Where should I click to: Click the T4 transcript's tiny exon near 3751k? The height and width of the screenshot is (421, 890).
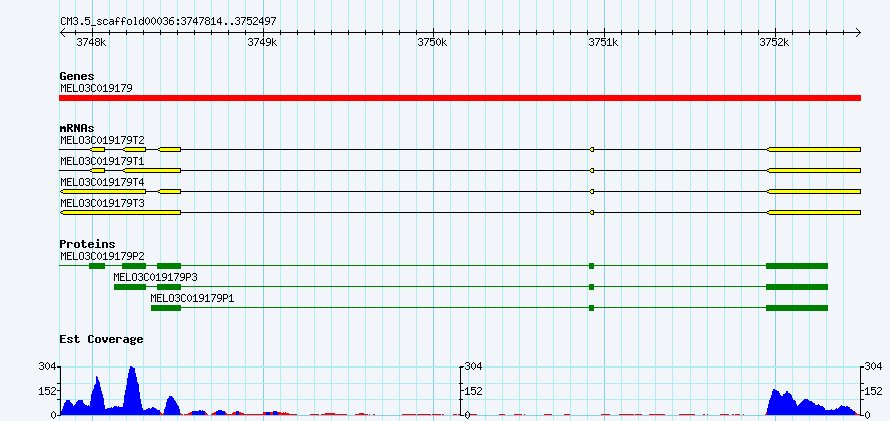[592, 191]
